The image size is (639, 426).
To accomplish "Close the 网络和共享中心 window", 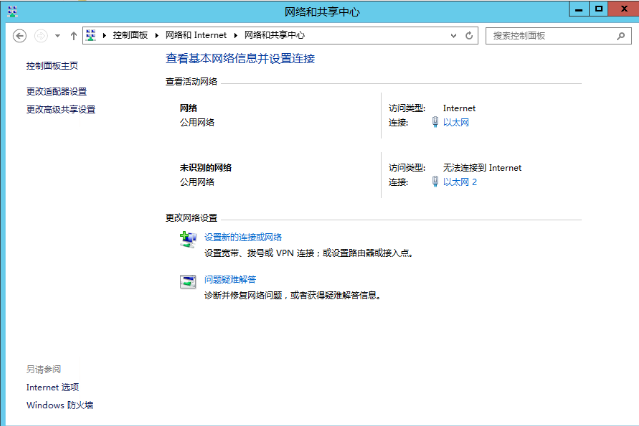I will coord(624,9).
